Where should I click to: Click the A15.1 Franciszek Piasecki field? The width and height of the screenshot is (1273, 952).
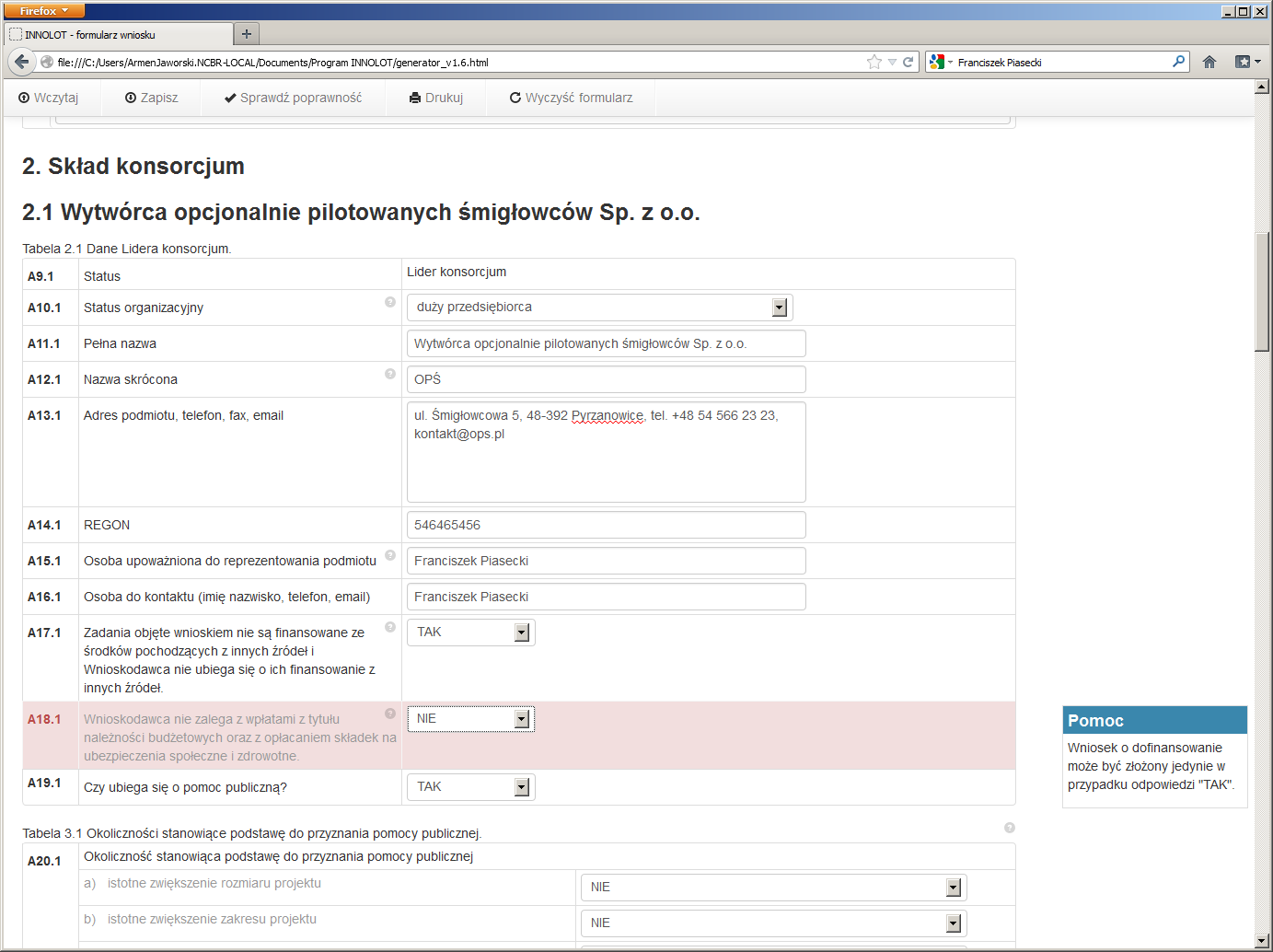tap(606, 561)
